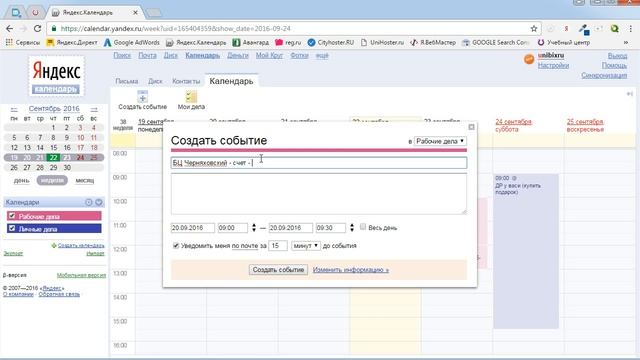Go to next month arrow in mini calendar
This screenshot has width=640, height=360.
coord(94,109)
